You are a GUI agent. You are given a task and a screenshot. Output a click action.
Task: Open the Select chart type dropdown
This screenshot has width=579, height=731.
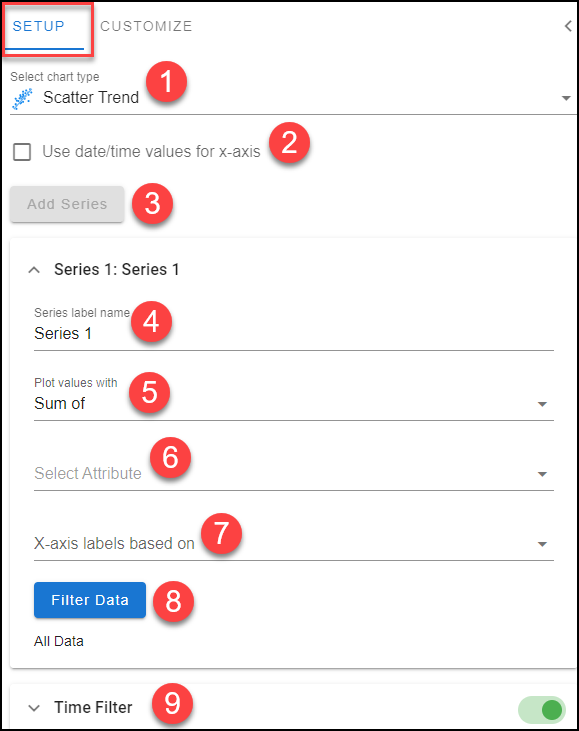(293, 98)
